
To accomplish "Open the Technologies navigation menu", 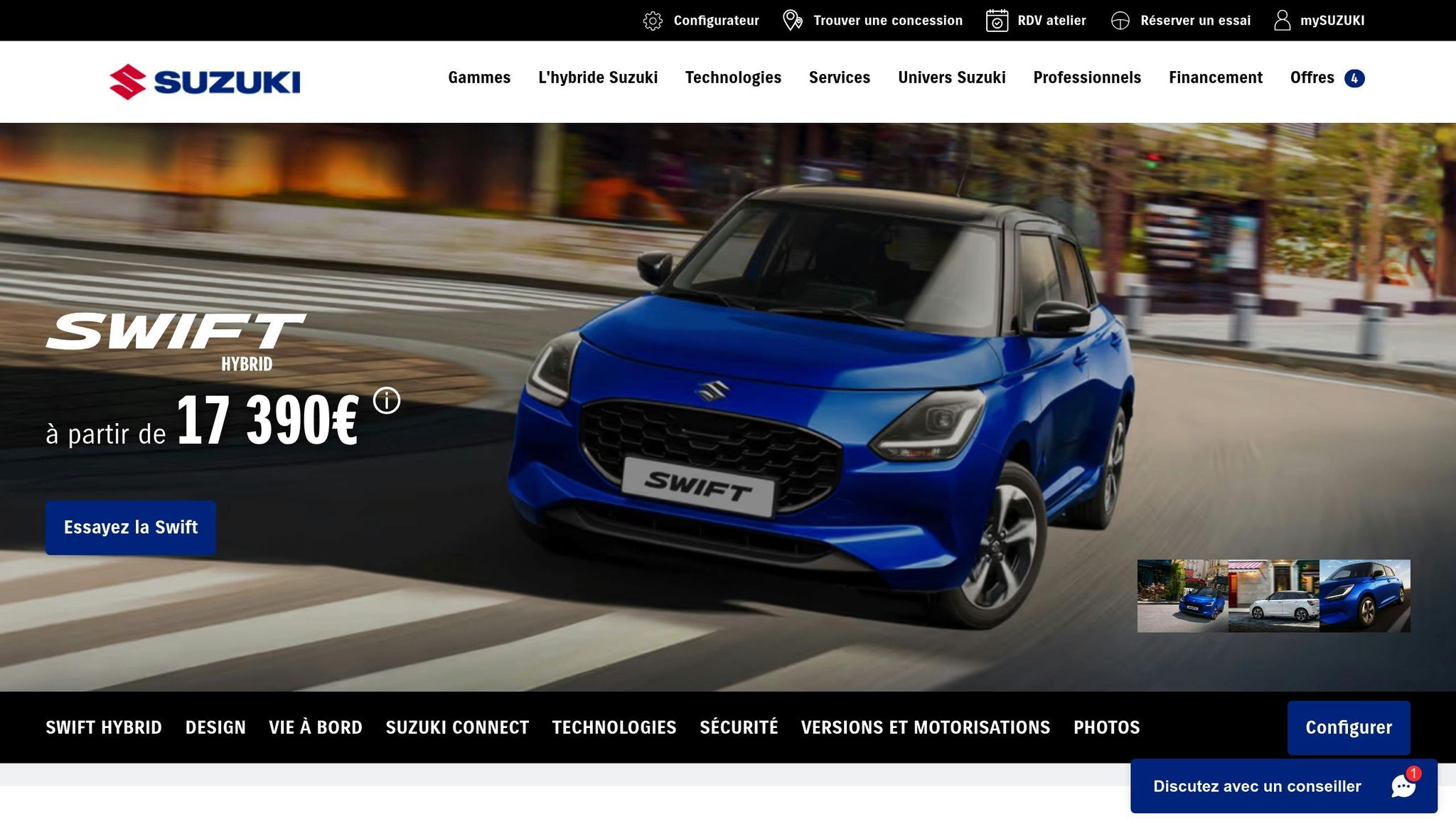I will [733, 77].
